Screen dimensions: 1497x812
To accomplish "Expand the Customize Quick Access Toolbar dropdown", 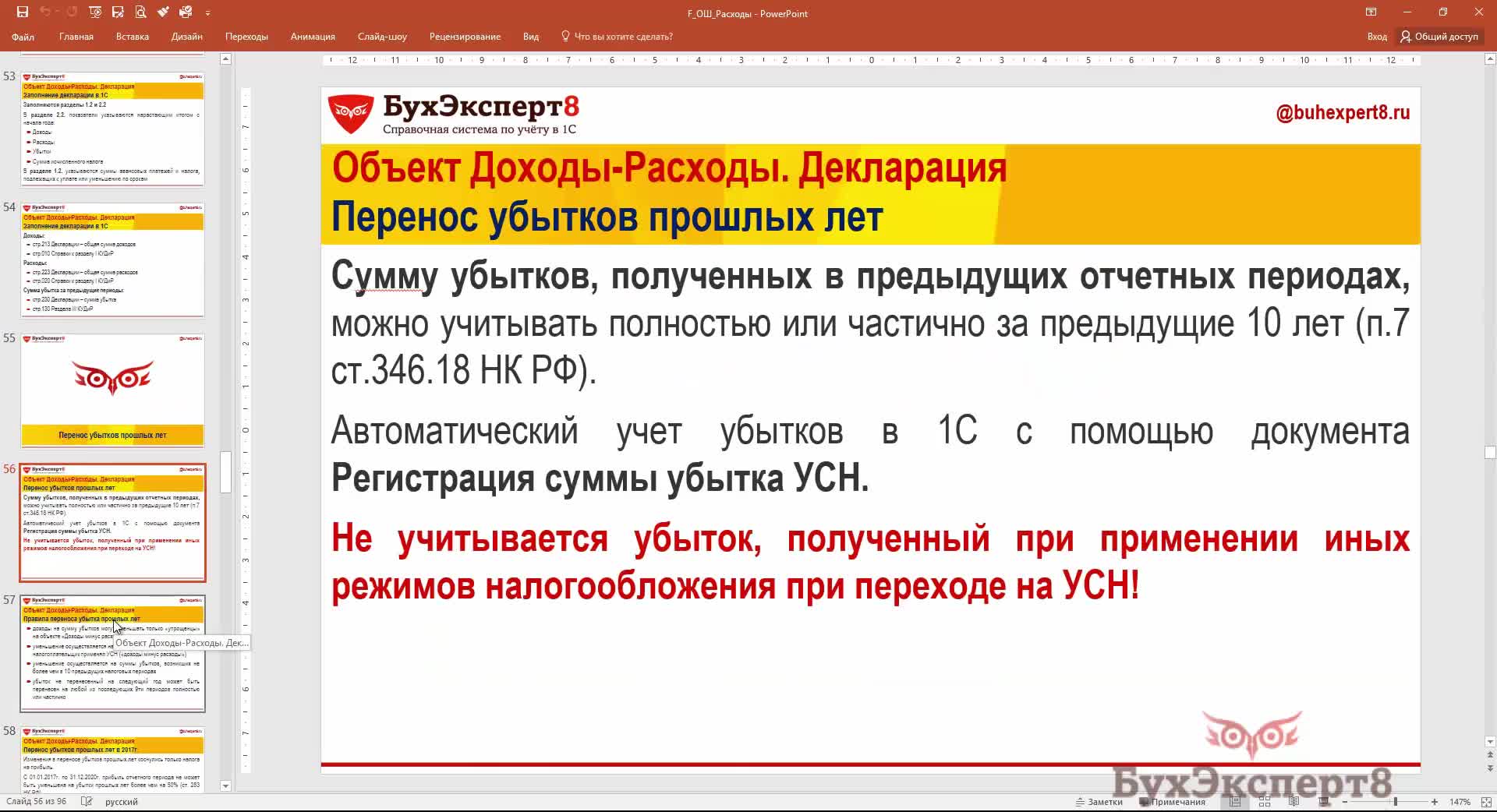I will click(207, 13).
